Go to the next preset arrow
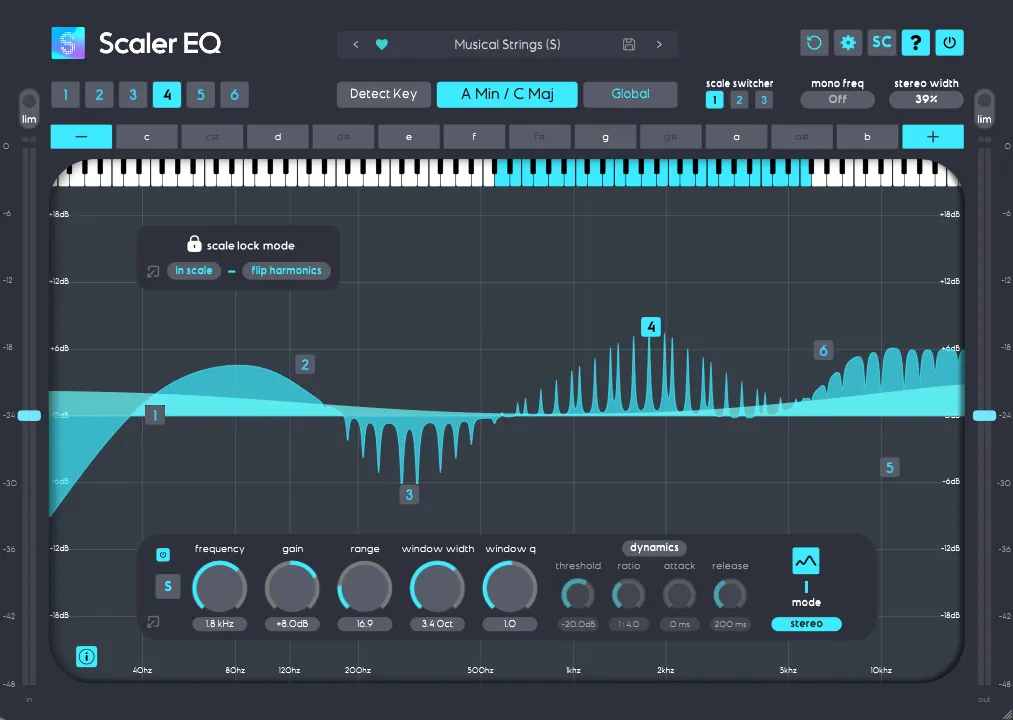The image size is (1013, 720). 659,45
